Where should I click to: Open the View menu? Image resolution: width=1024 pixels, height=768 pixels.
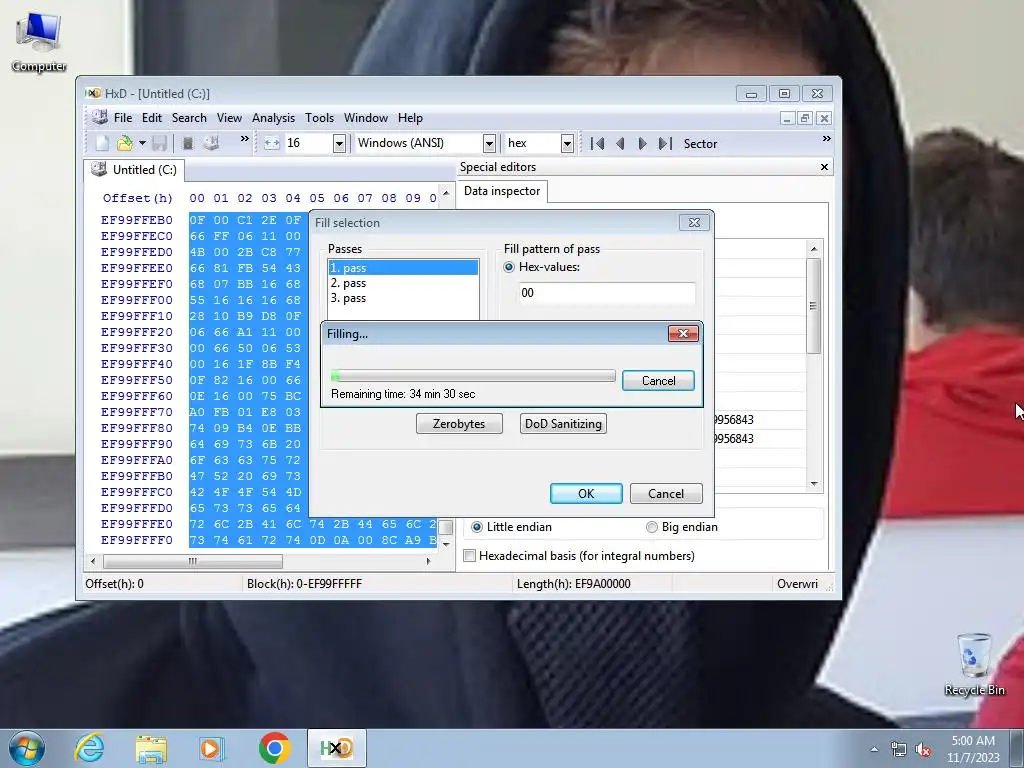click(229, 118)
